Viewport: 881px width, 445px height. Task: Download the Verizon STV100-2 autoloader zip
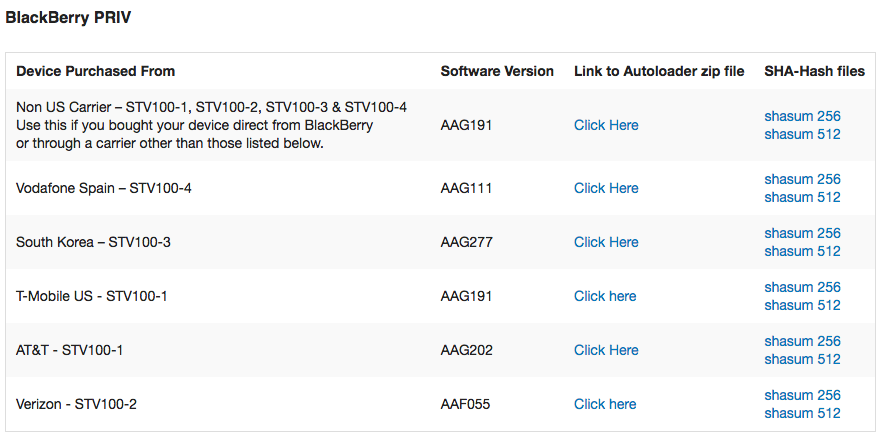[x=605, y=404]
